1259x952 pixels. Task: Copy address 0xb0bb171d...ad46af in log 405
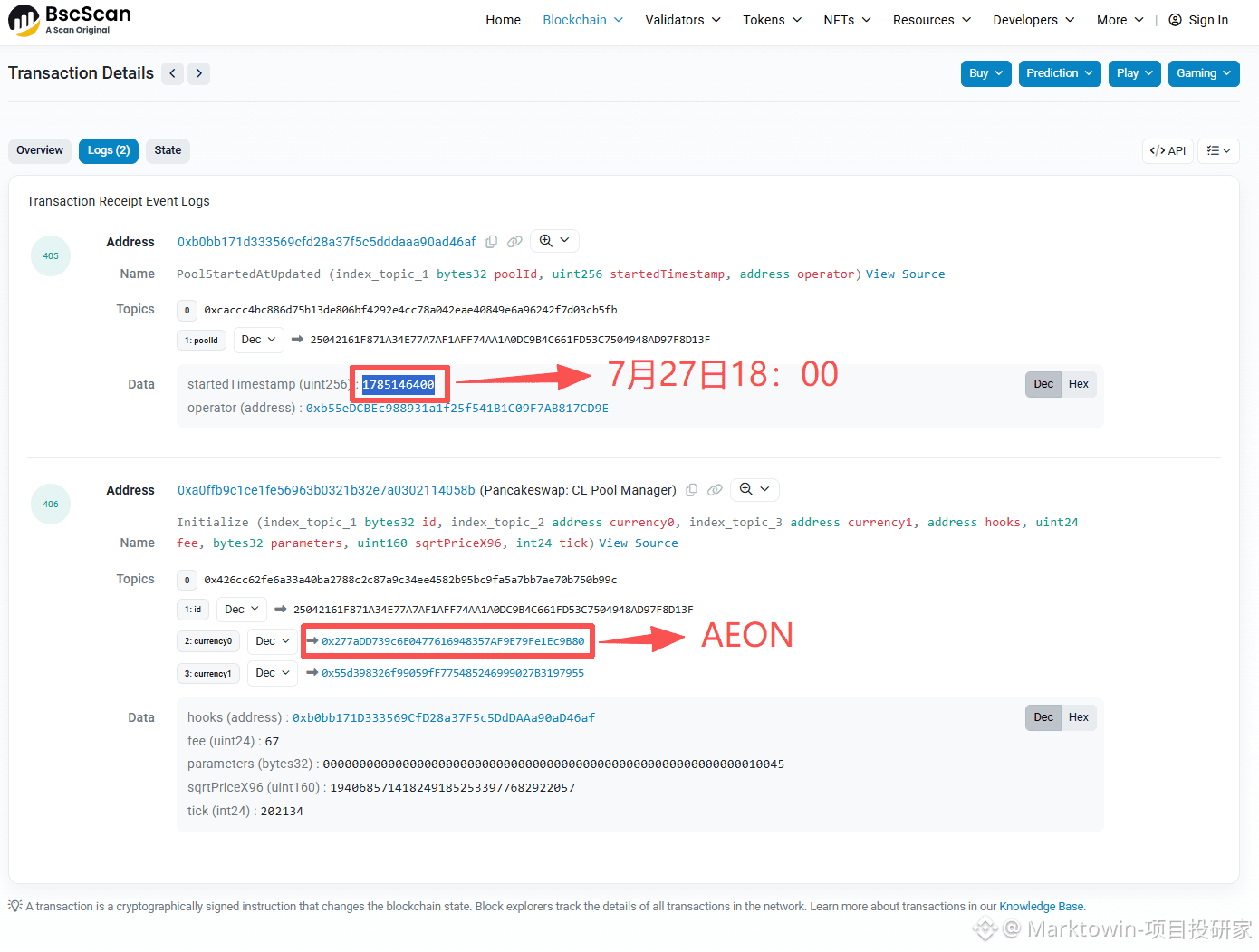pos(492,242)
